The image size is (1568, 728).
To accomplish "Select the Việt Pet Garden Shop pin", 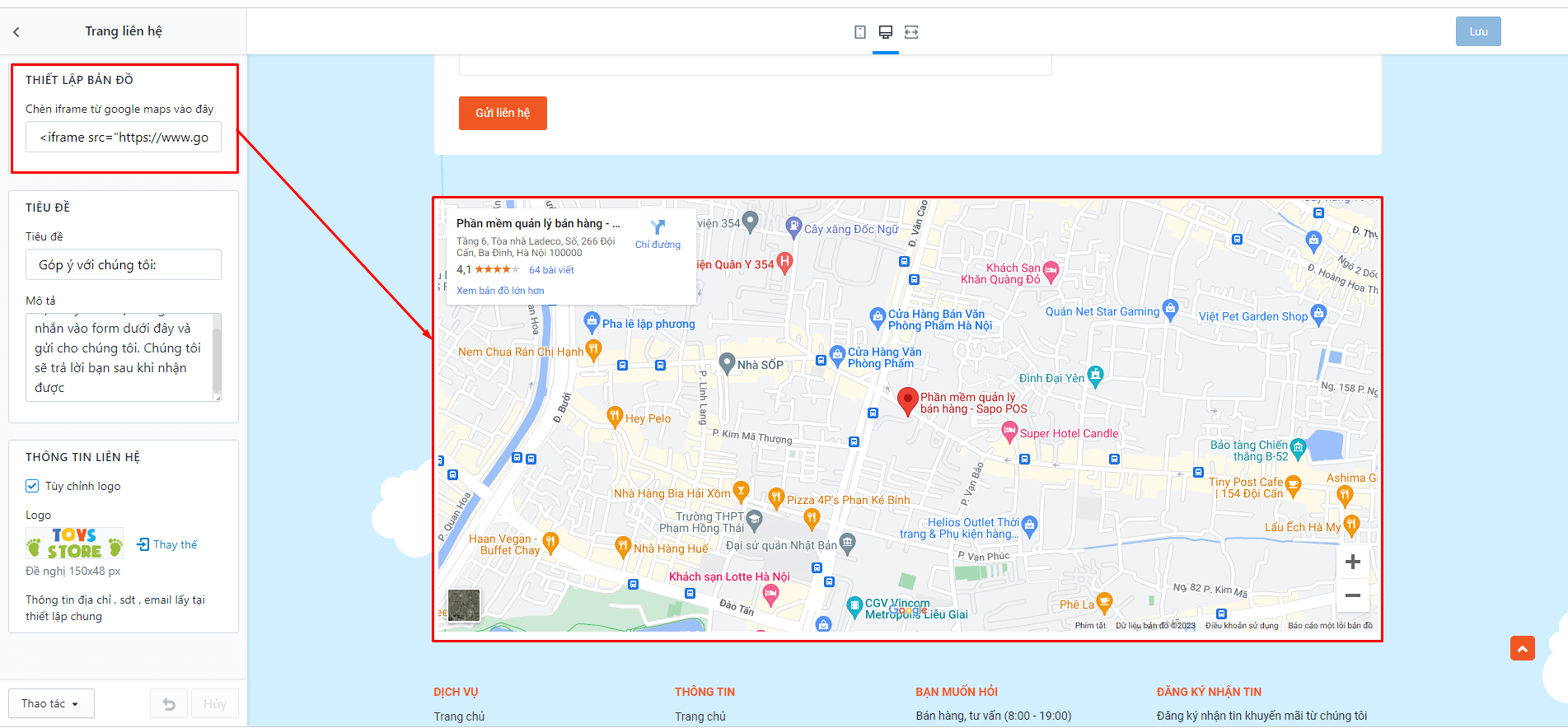I will point(1318,314).
